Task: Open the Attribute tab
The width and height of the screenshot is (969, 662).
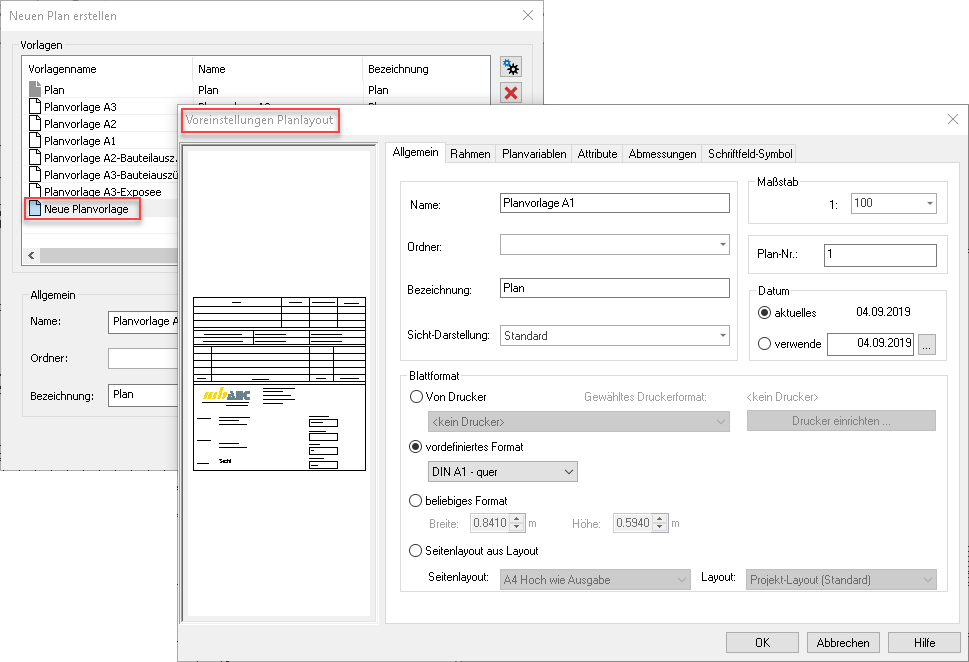Action: coord(597,154)
